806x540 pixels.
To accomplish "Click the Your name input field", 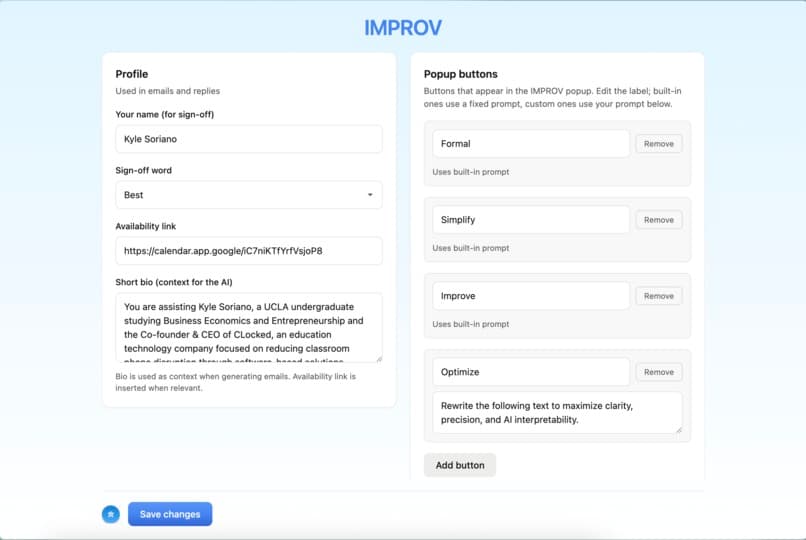I will 249,139.
